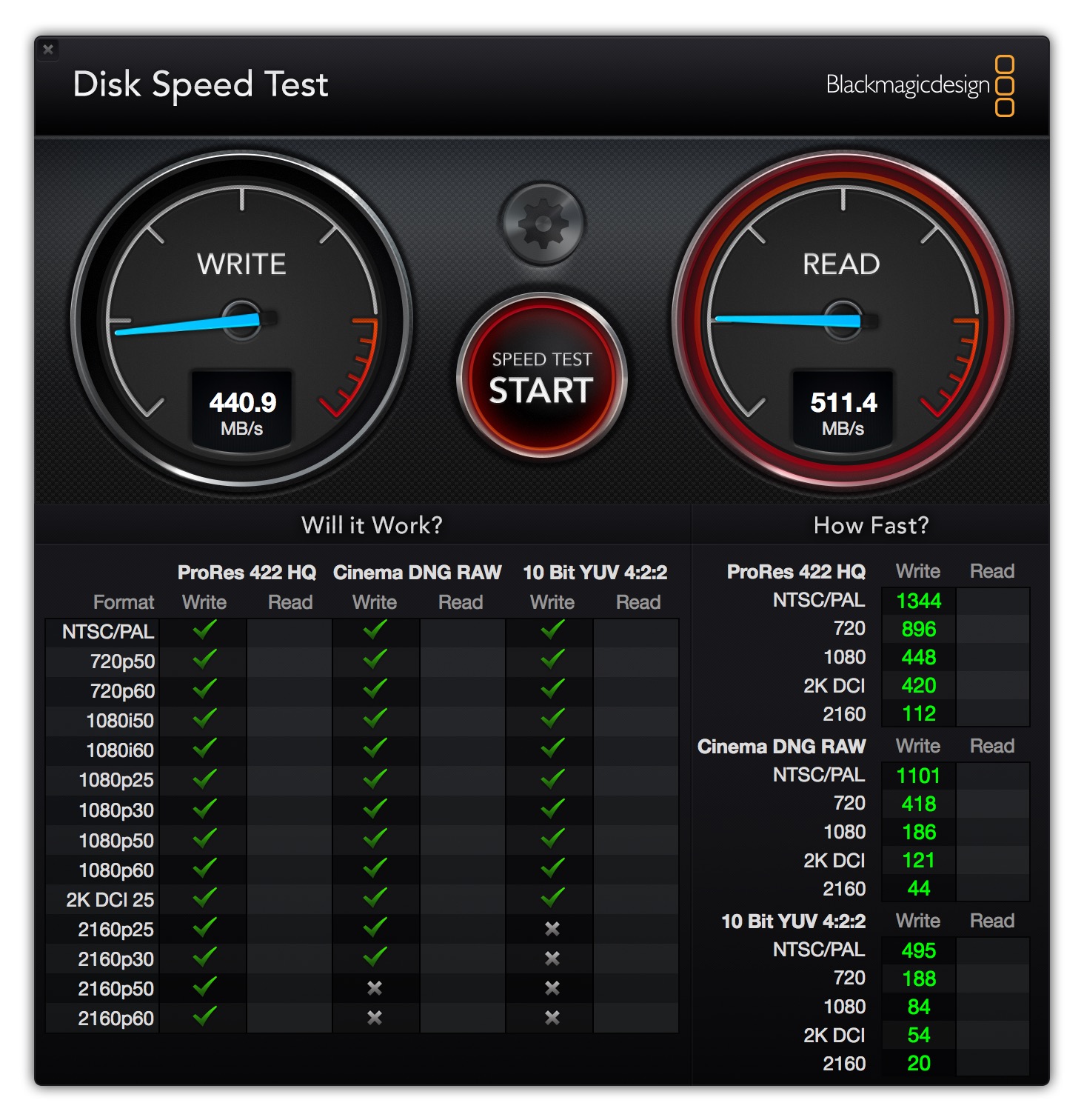
Task: Click Cinema DNG RAW write X for 2160p50
Action: coord(375,988)
